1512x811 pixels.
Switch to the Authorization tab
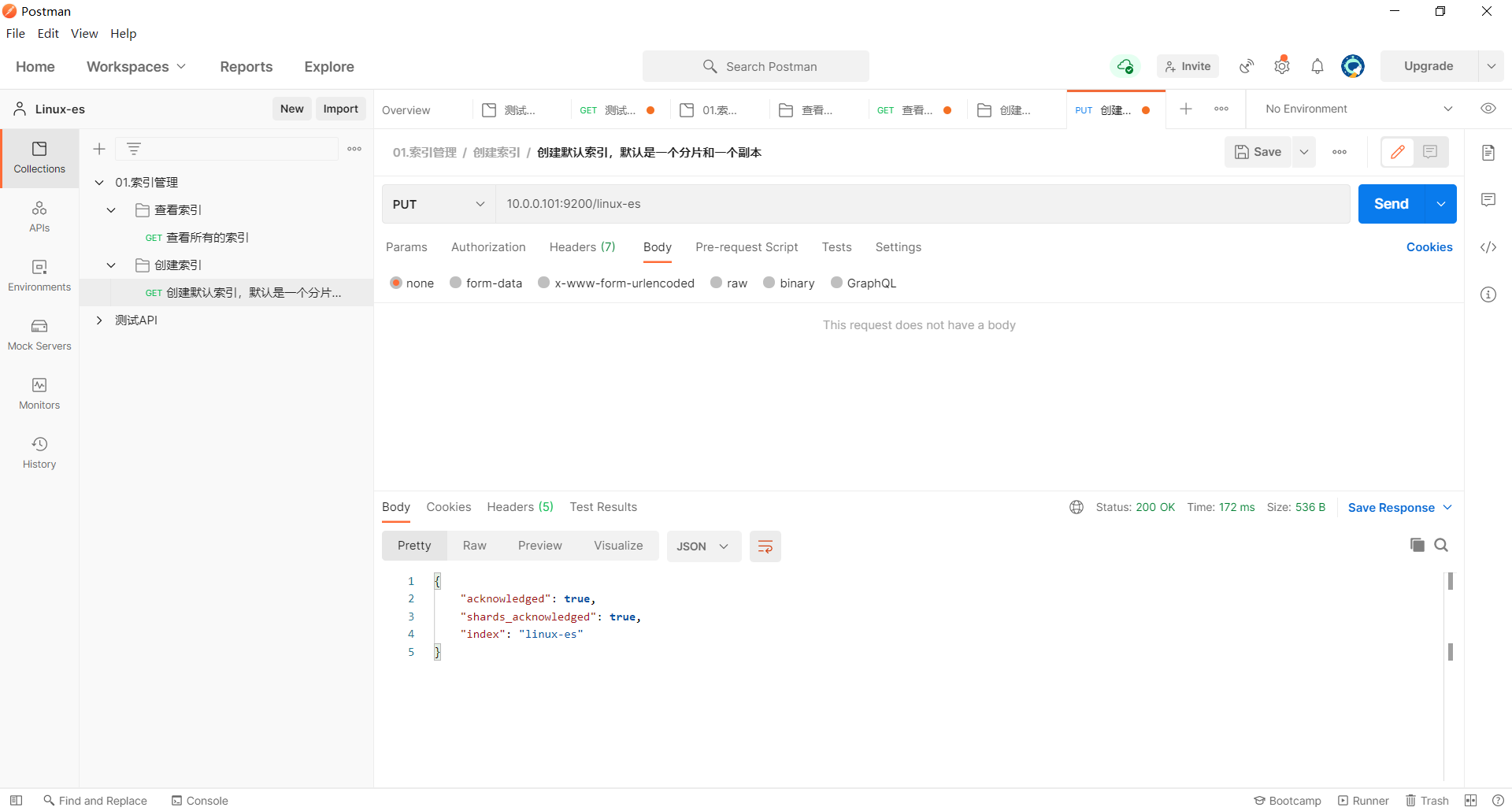pyautogui.click(x=488, y=247)
